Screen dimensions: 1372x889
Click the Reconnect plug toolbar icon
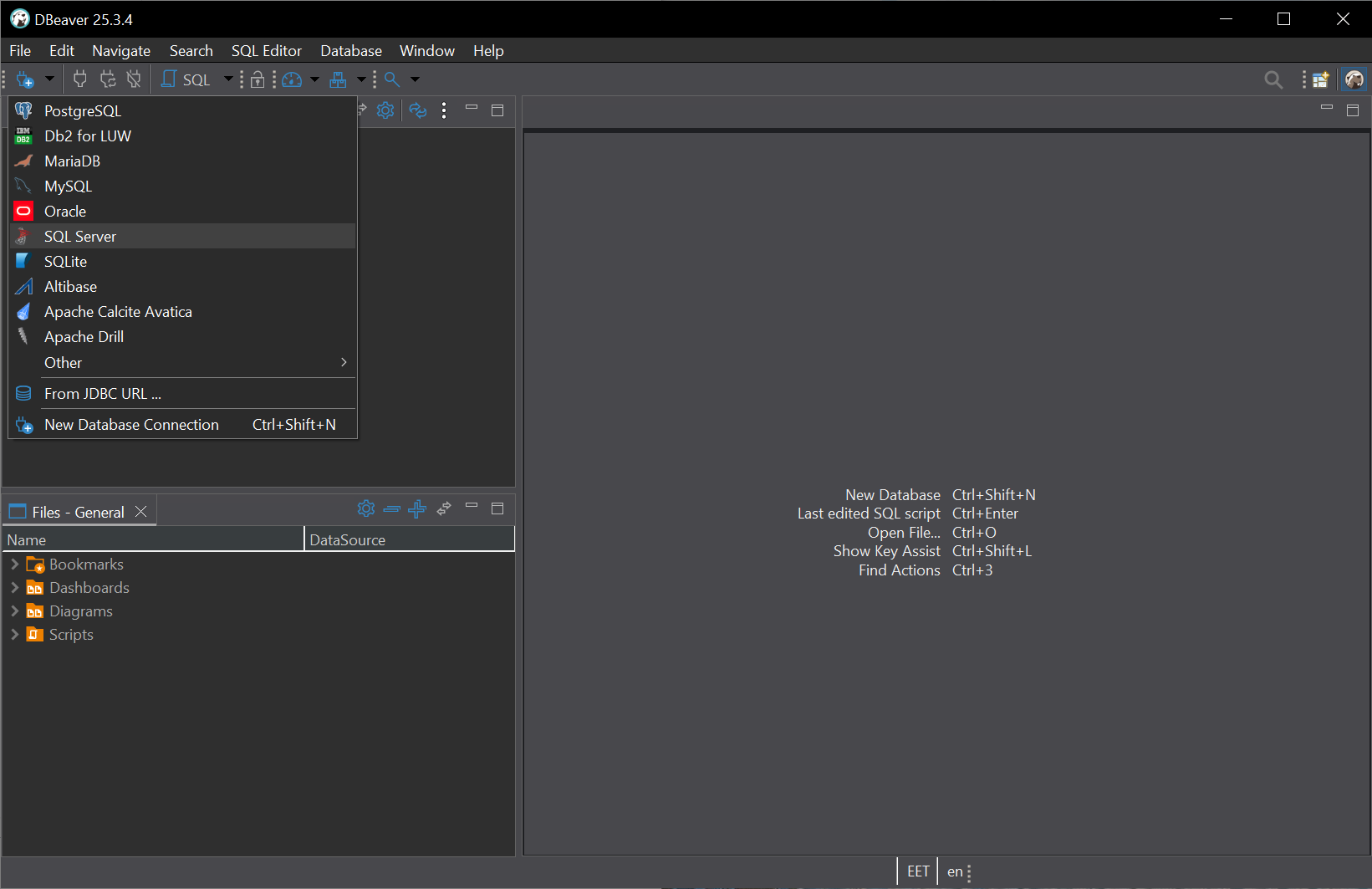(x=108, y=79)
